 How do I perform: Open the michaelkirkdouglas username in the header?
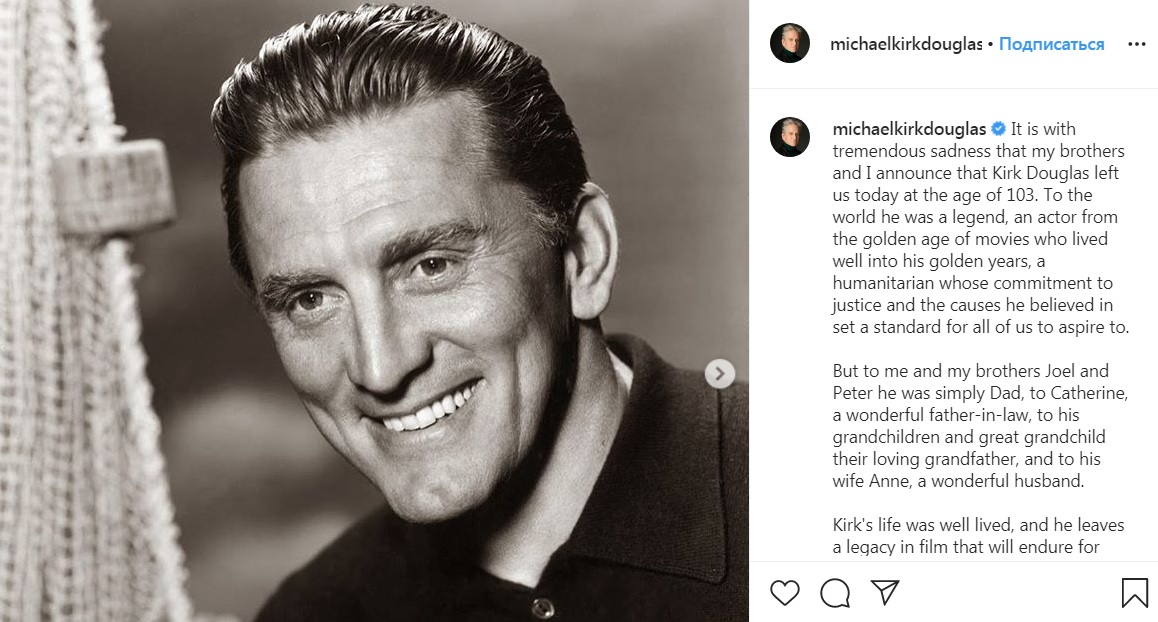coord(906,44)
